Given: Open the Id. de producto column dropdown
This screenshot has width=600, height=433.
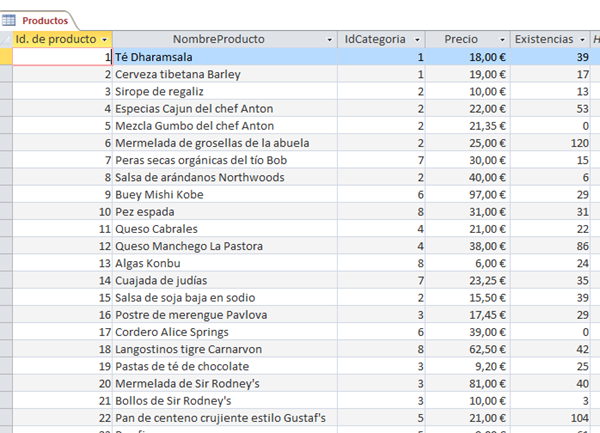Looking at the screenshot, I should (x=104, y=39).
